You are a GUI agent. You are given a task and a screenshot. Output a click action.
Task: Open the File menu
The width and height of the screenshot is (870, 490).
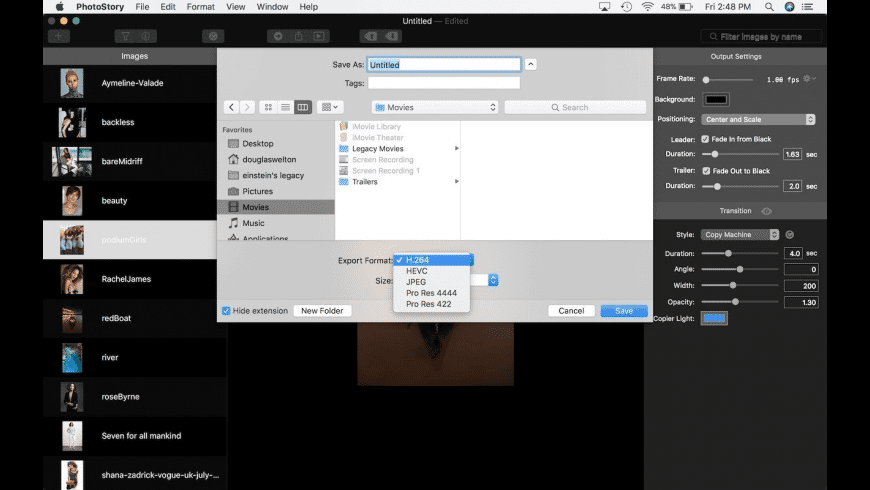(x=142, y=7)
